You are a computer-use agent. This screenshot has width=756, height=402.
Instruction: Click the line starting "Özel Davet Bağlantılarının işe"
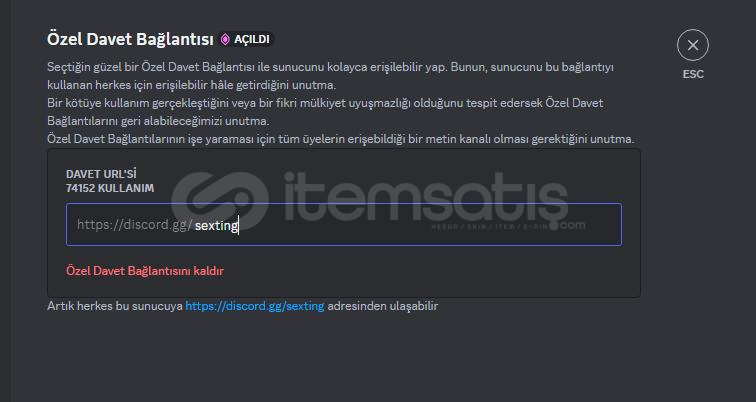click(x=340, y=139)
